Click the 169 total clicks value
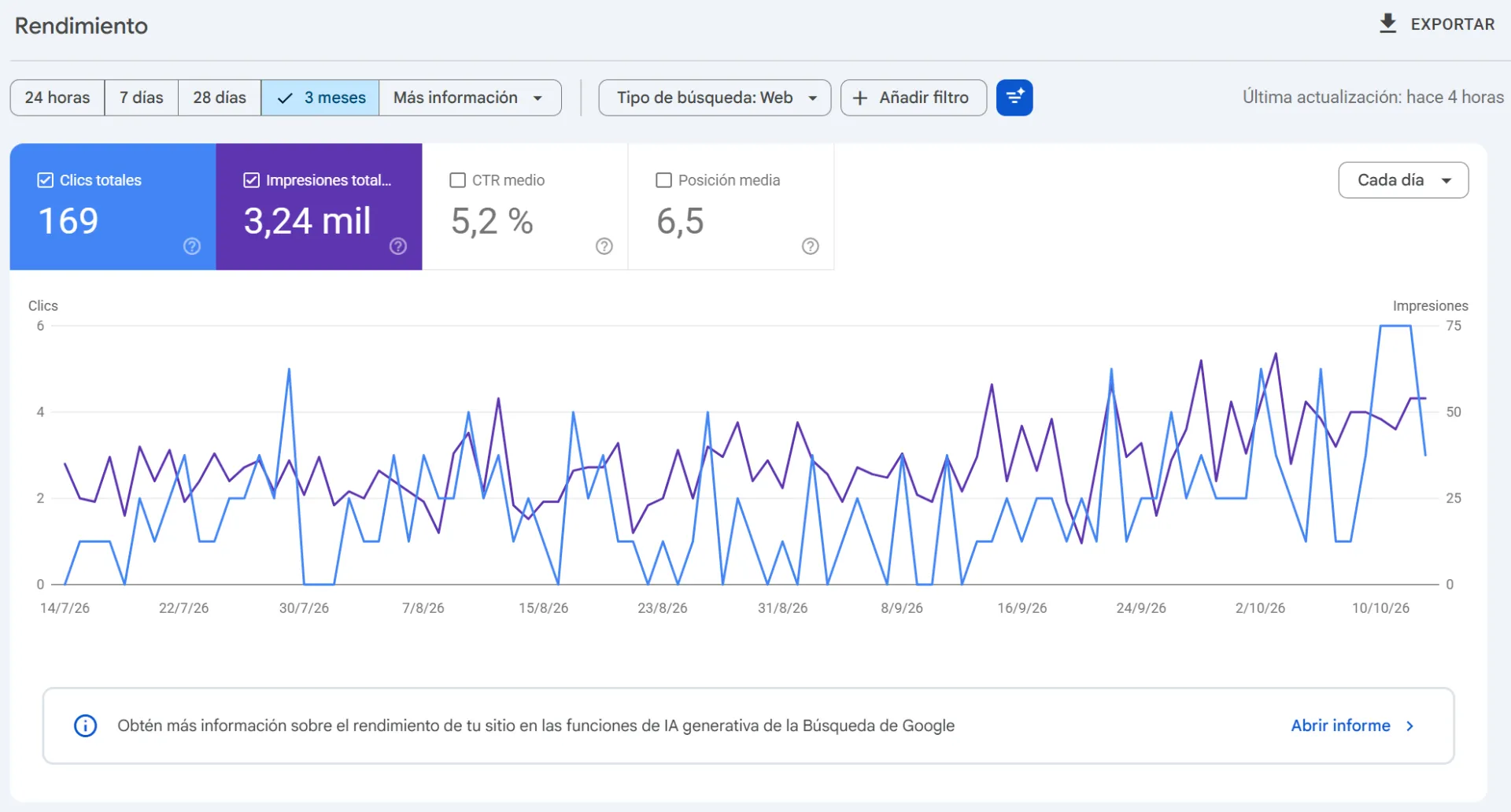This screenshot has width=1511, height=812. 68,221
